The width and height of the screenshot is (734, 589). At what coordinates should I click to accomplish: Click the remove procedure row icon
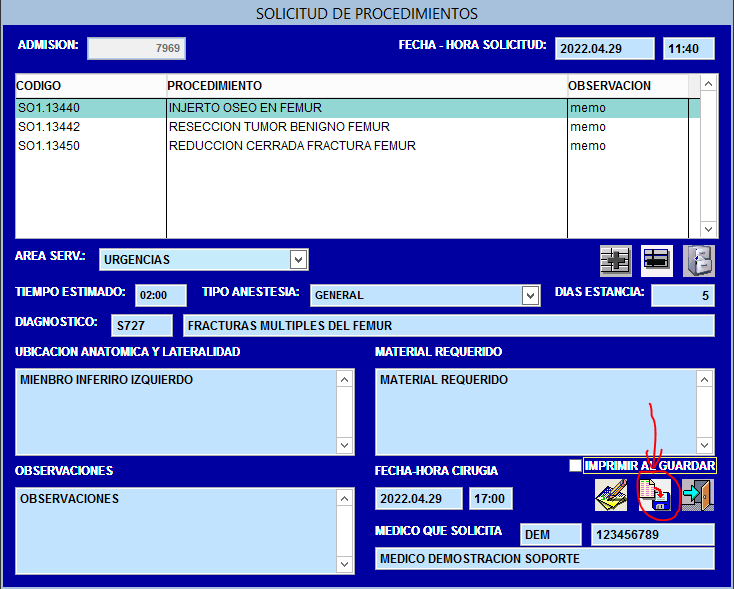point(657,260)
